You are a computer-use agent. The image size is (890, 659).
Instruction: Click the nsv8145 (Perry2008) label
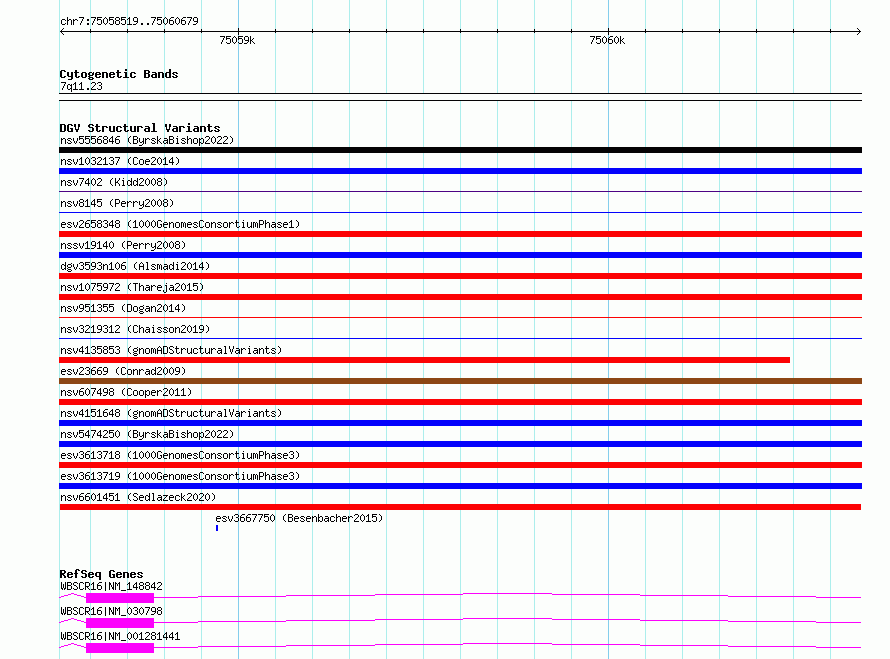pos(117,203)
